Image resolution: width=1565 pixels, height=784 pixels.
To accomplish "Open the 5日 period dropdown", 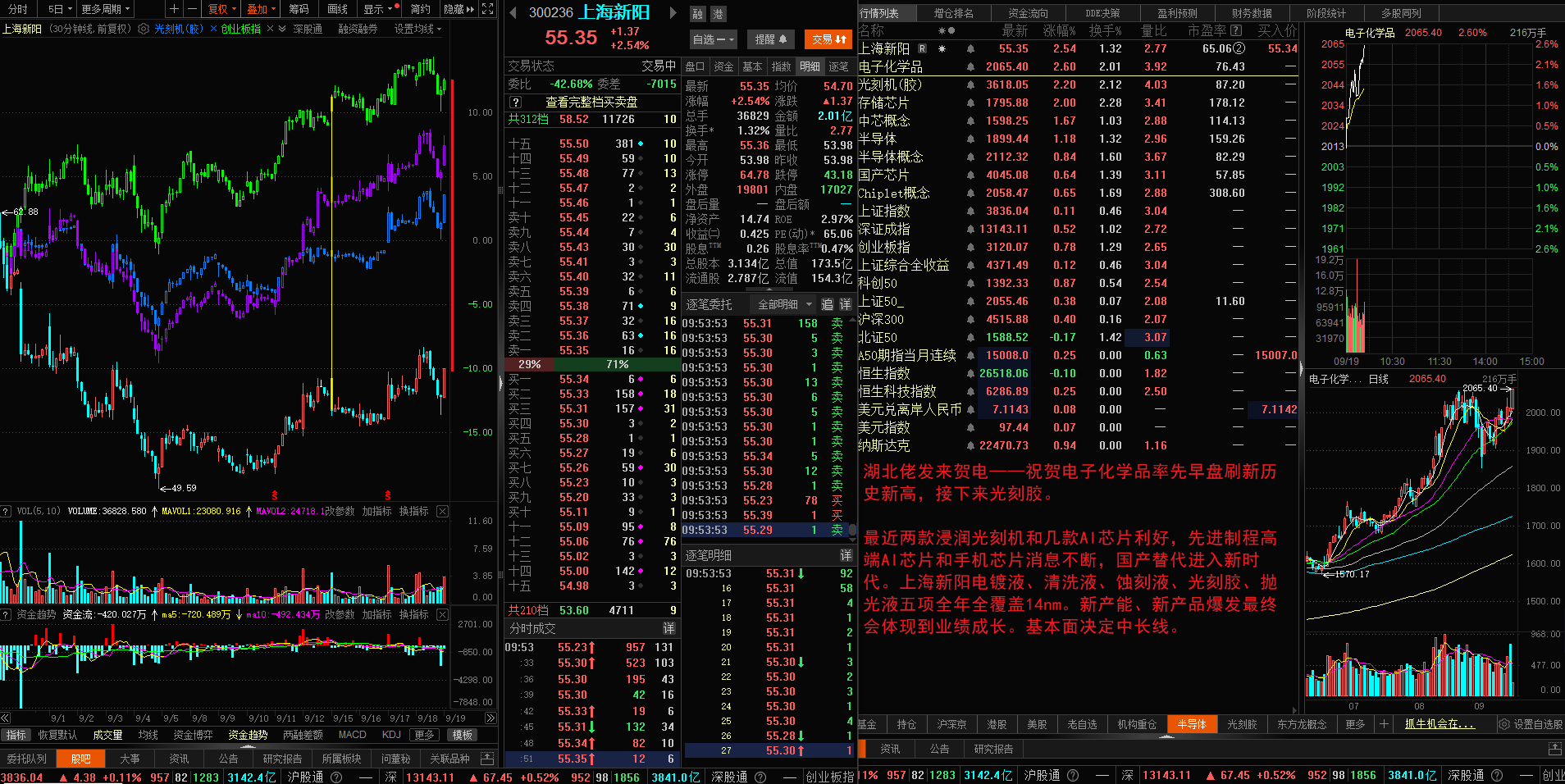I will [60, 9].
